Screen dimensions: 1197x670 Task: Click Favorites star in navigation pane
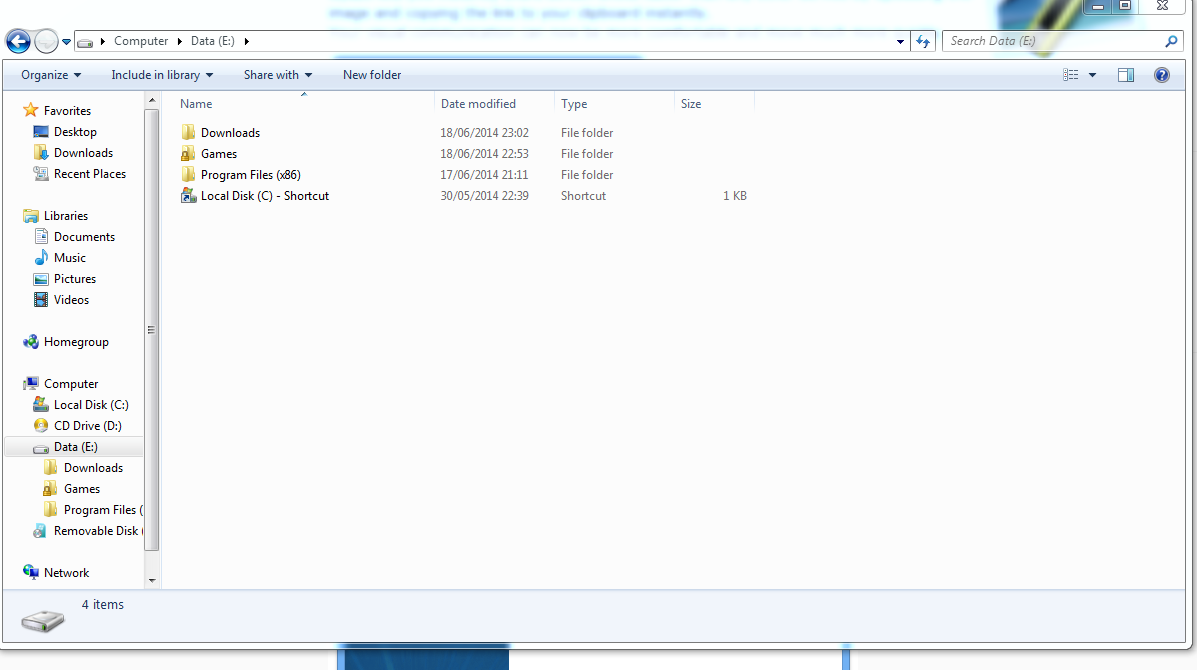[x=31, y=110]
